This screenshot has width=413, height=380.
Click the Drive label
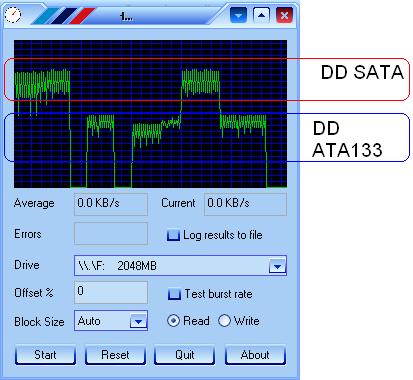(27, 265)
